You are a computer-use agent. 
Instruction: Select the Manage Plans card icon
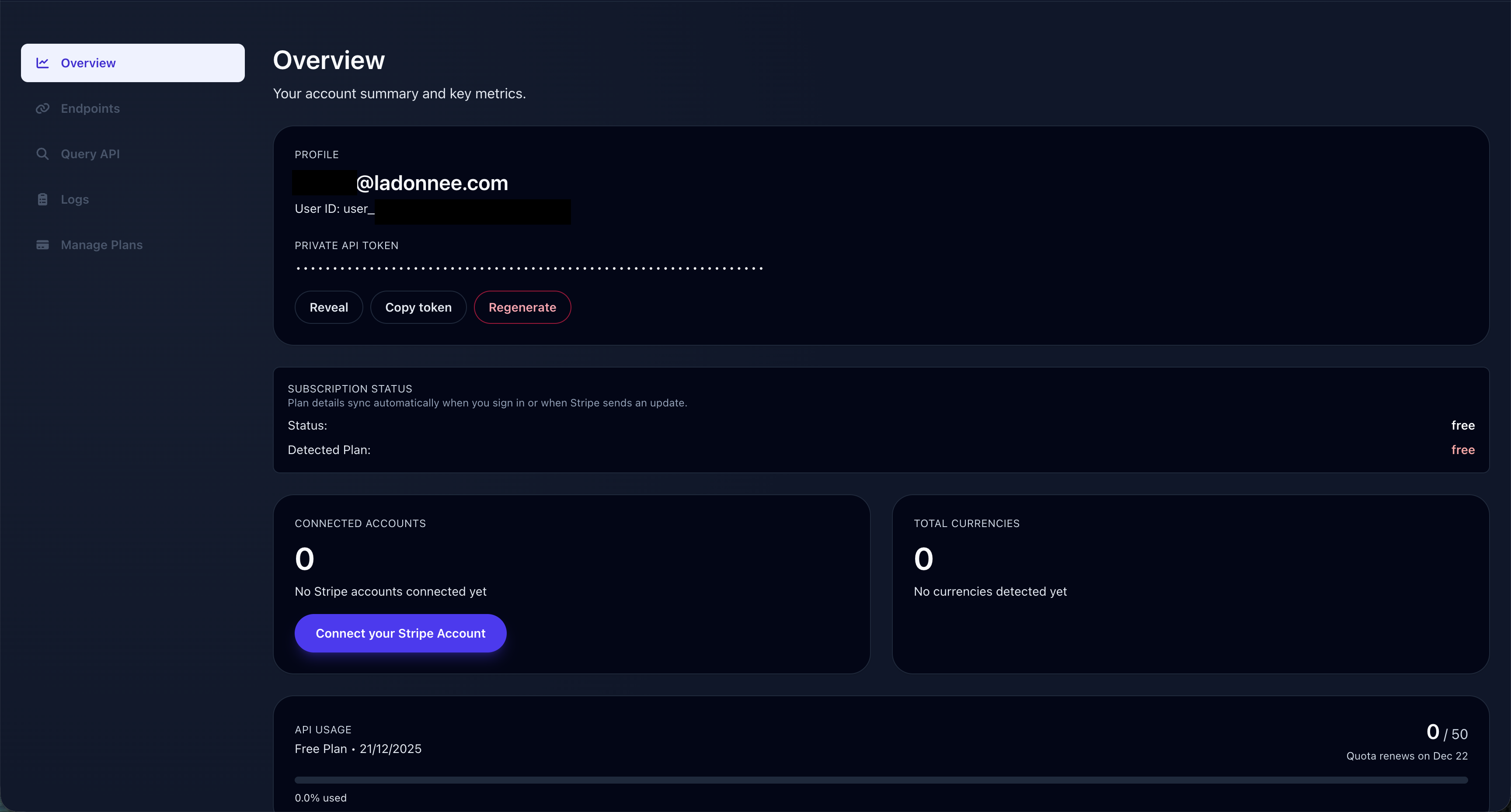tap(43, 244)
